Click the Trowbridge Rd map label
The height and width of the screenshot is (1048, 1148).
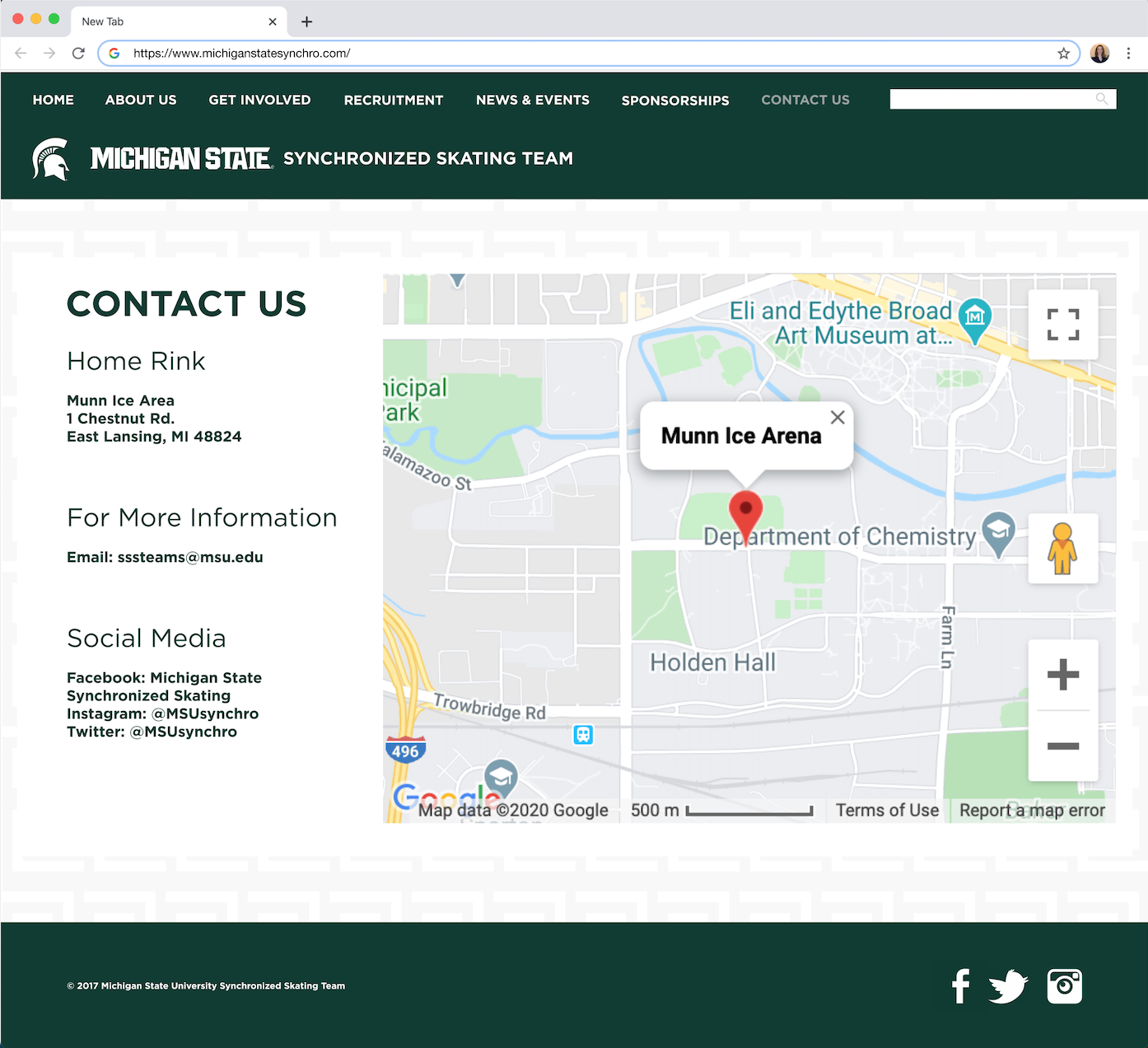point(490,707)
